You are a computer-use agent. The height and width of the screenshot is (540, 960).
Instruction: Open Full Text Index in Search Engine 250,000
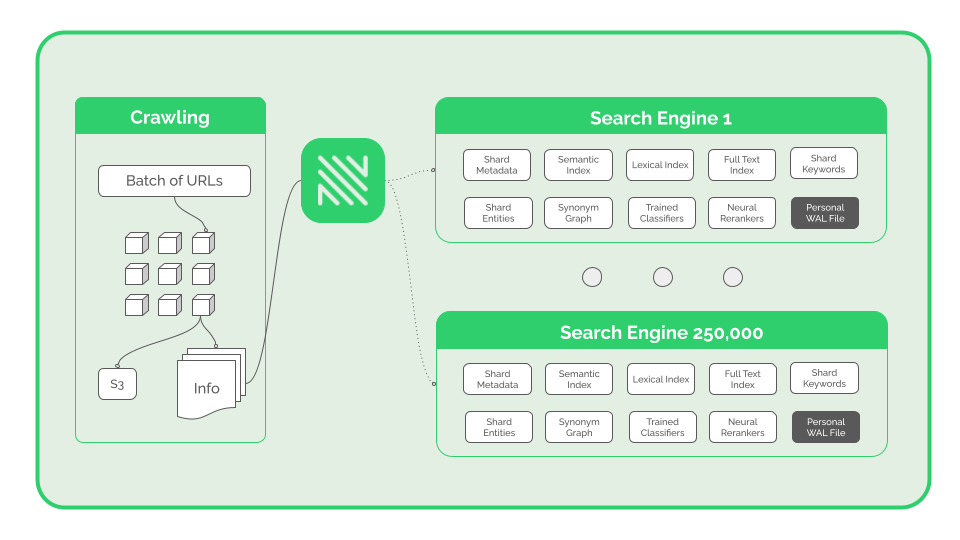click(742, 379)
